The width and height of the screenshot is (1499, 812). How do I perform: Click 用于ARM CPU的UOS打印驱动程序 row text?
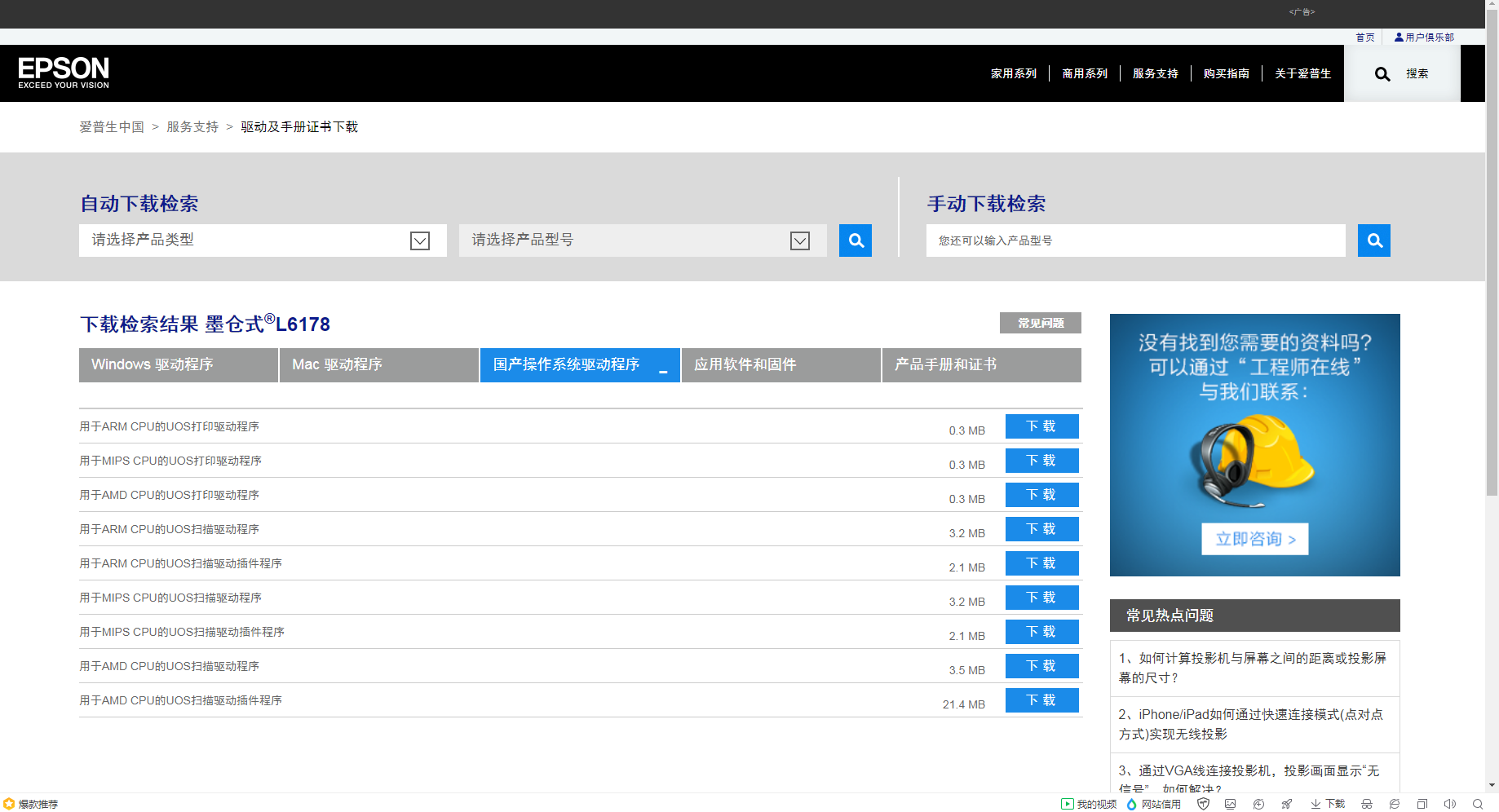(x=169, y=426)
